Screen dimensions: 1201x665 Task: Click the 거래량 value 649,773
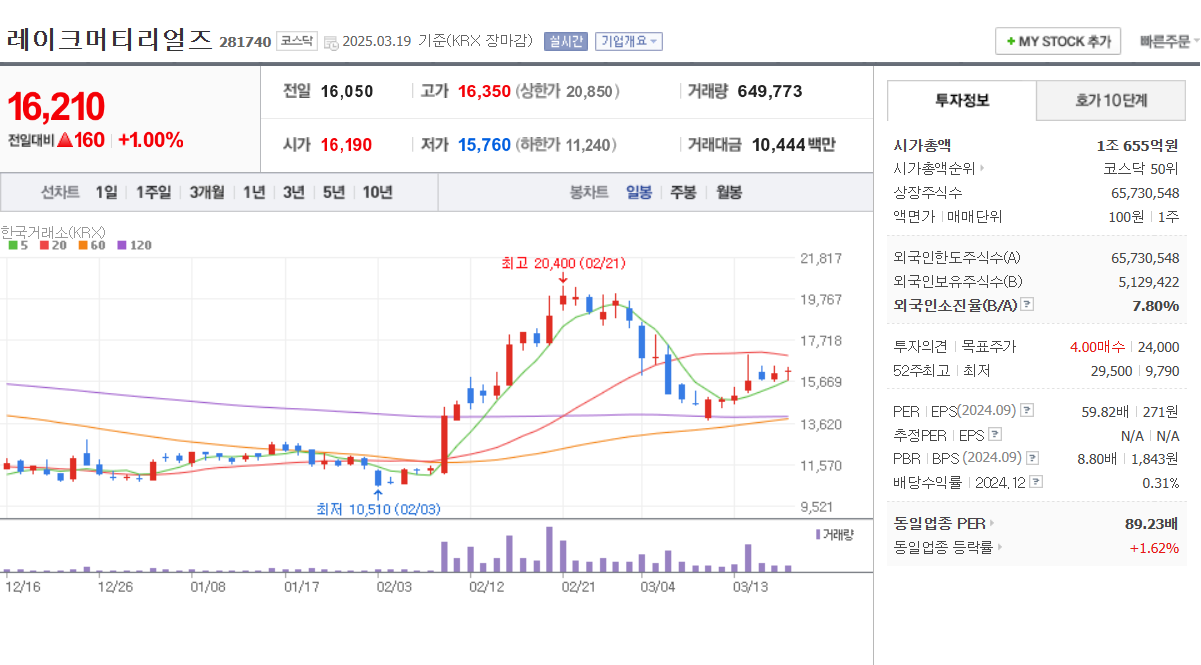click(770, 91)
